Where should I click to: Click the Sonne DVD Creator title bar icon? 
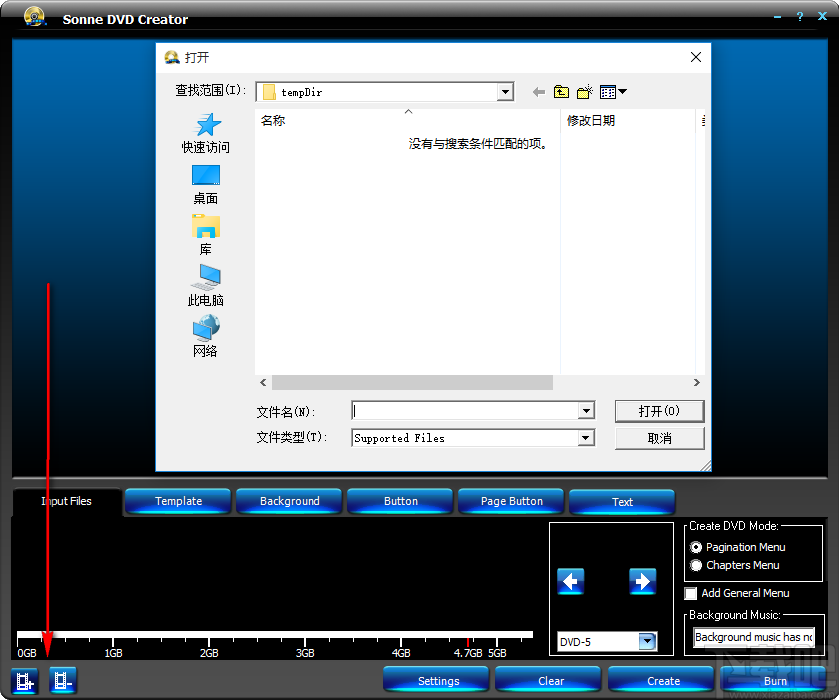tap(34, 16)
